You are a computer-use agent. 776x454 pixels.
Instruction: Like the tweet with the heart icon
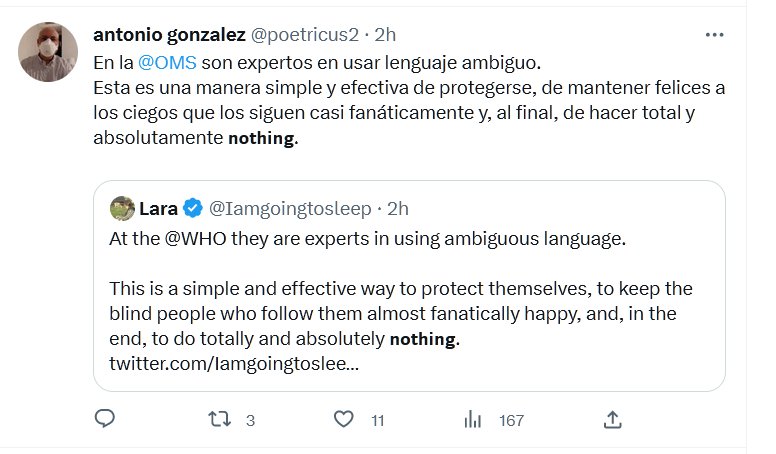[345, 420]
